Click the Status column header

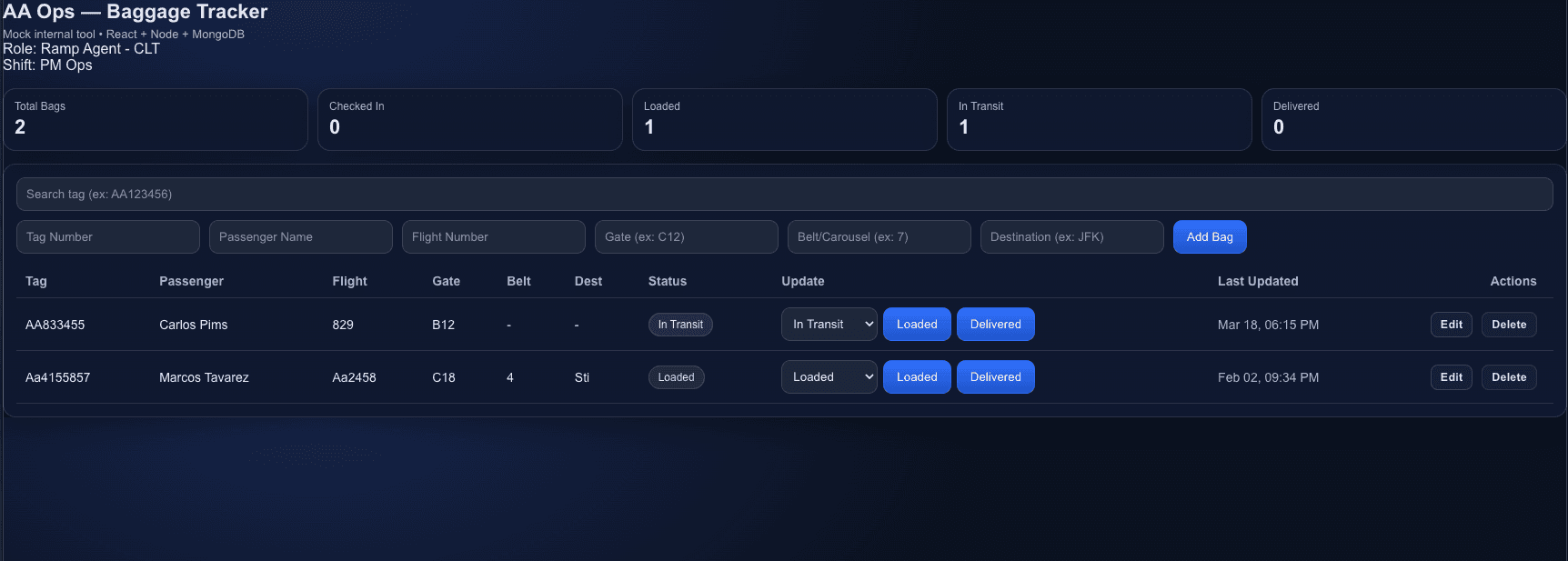(668, 281)
